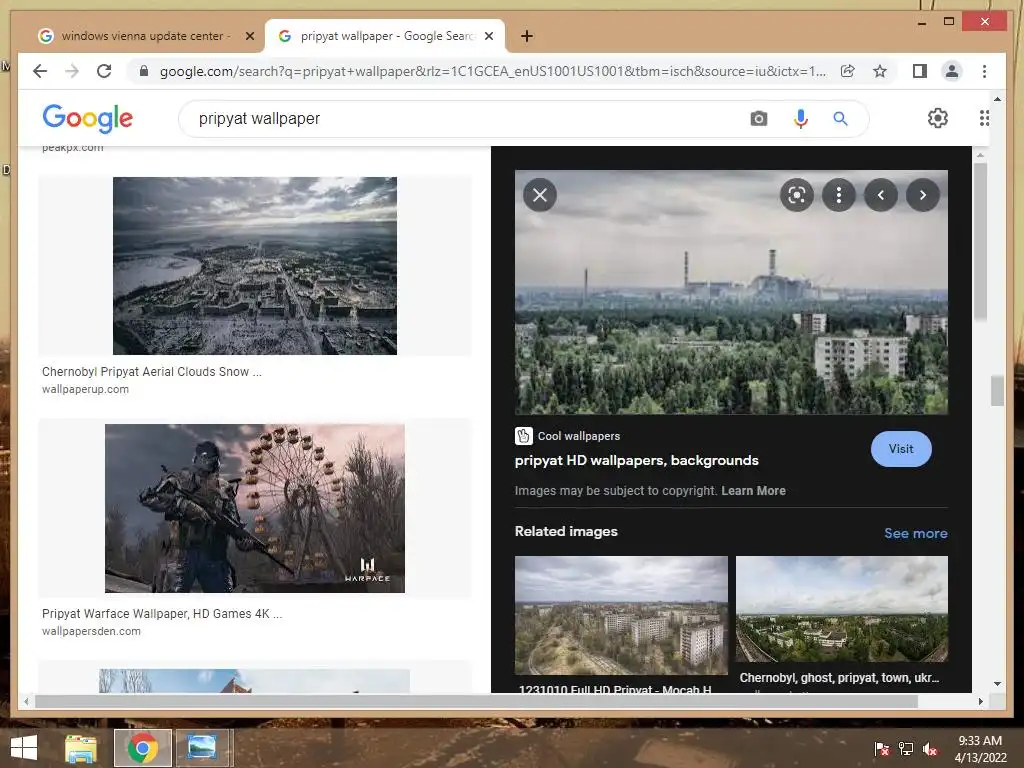Viewport: 1024px width, 768px height.
Task: Show next image in preview
Action: point(923,195)
